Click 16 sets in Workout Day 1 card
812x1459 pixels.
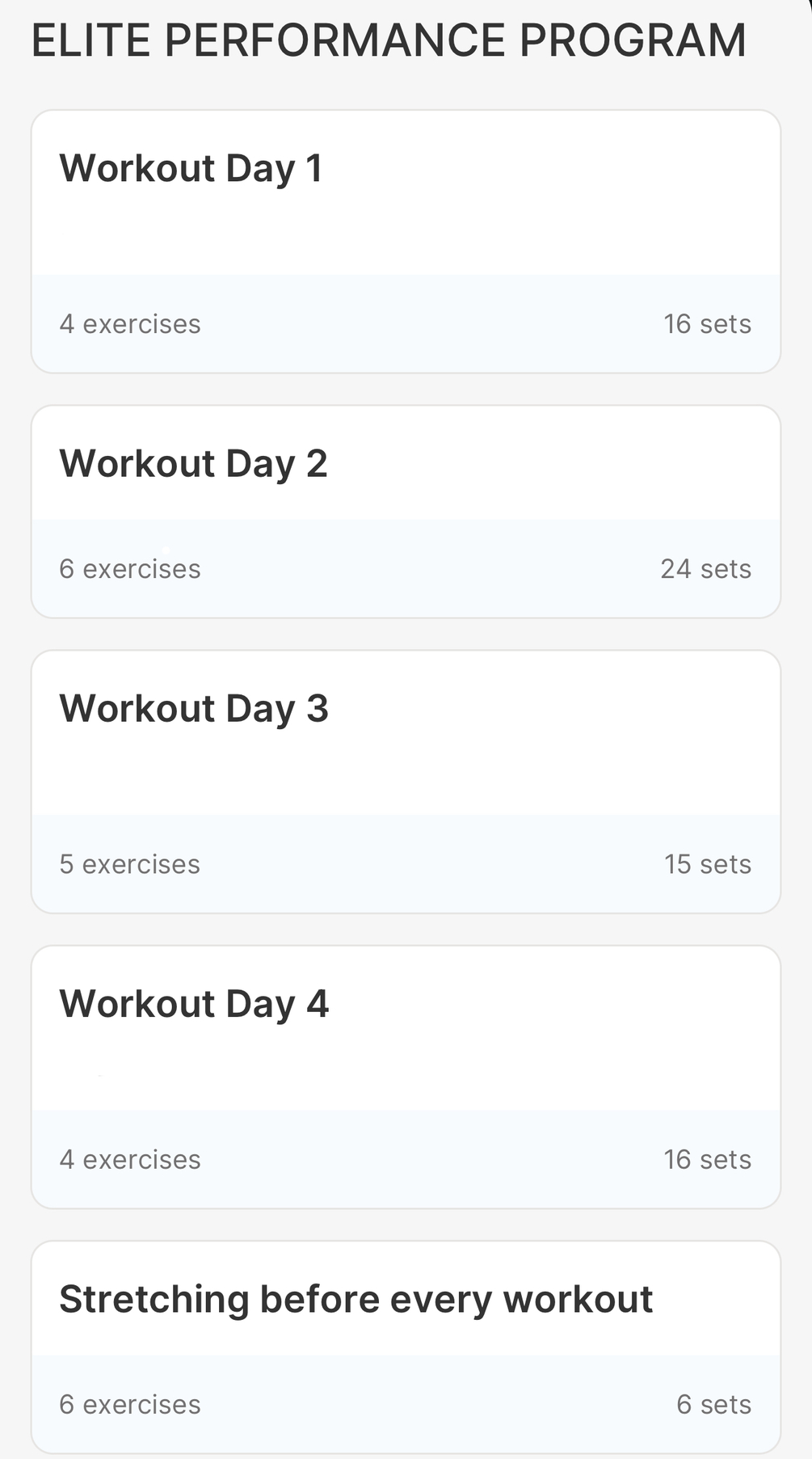707,324
